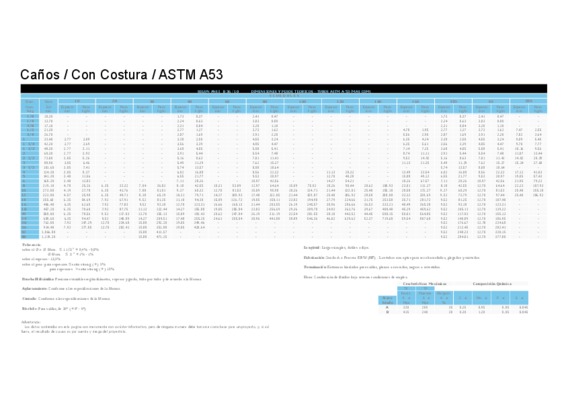Click the 'Biselado' note line
Image resolution: width=566 pixels, height=400 pixels.
54,309
